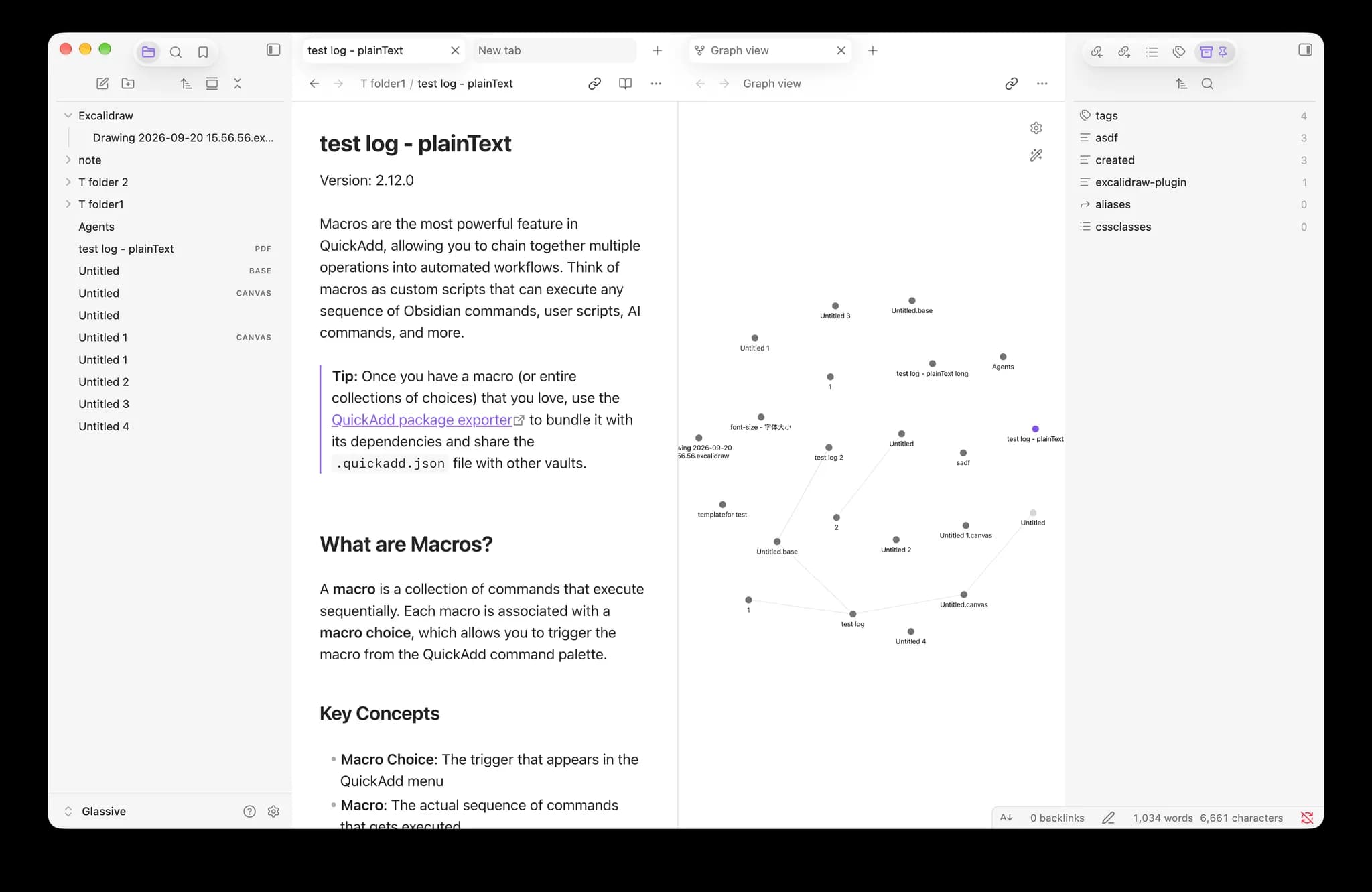
Task: Switch note to reading view icon
Action: click(625, 84)
